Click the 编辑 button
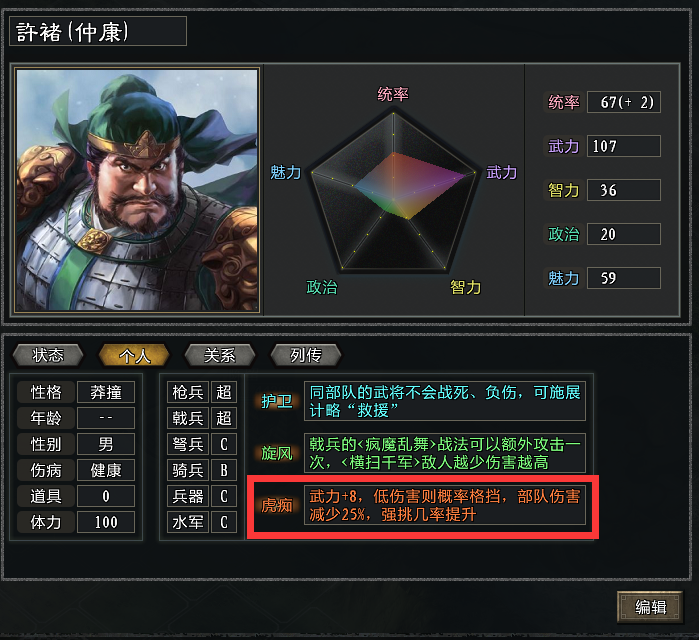This screenshot has width=699, height=640. (650, 607)
